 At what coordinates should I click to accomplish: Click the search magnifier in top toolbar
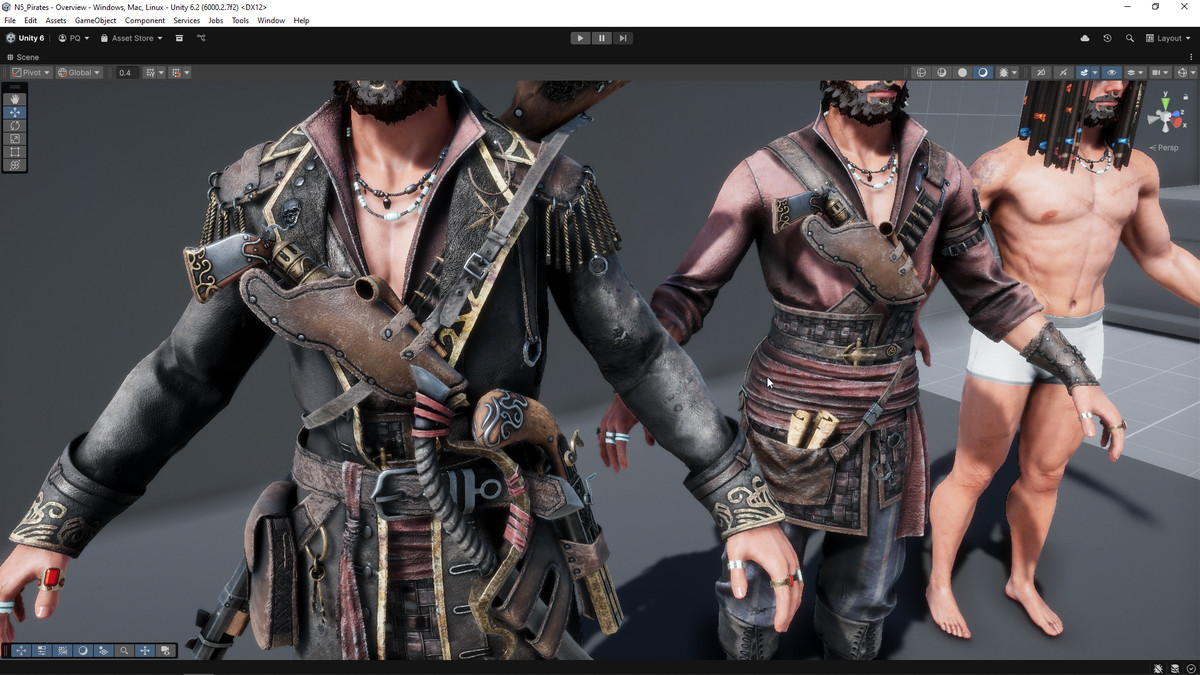click(x=1130, y=38)
